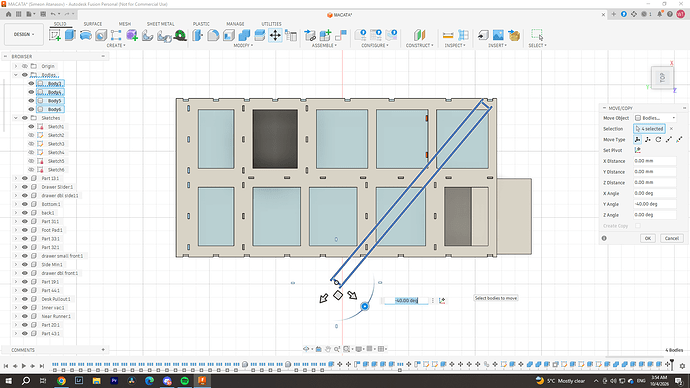This screenshot has height=388, width=690.
Task: Choose Translate move type icon
Action: [648, 139]
